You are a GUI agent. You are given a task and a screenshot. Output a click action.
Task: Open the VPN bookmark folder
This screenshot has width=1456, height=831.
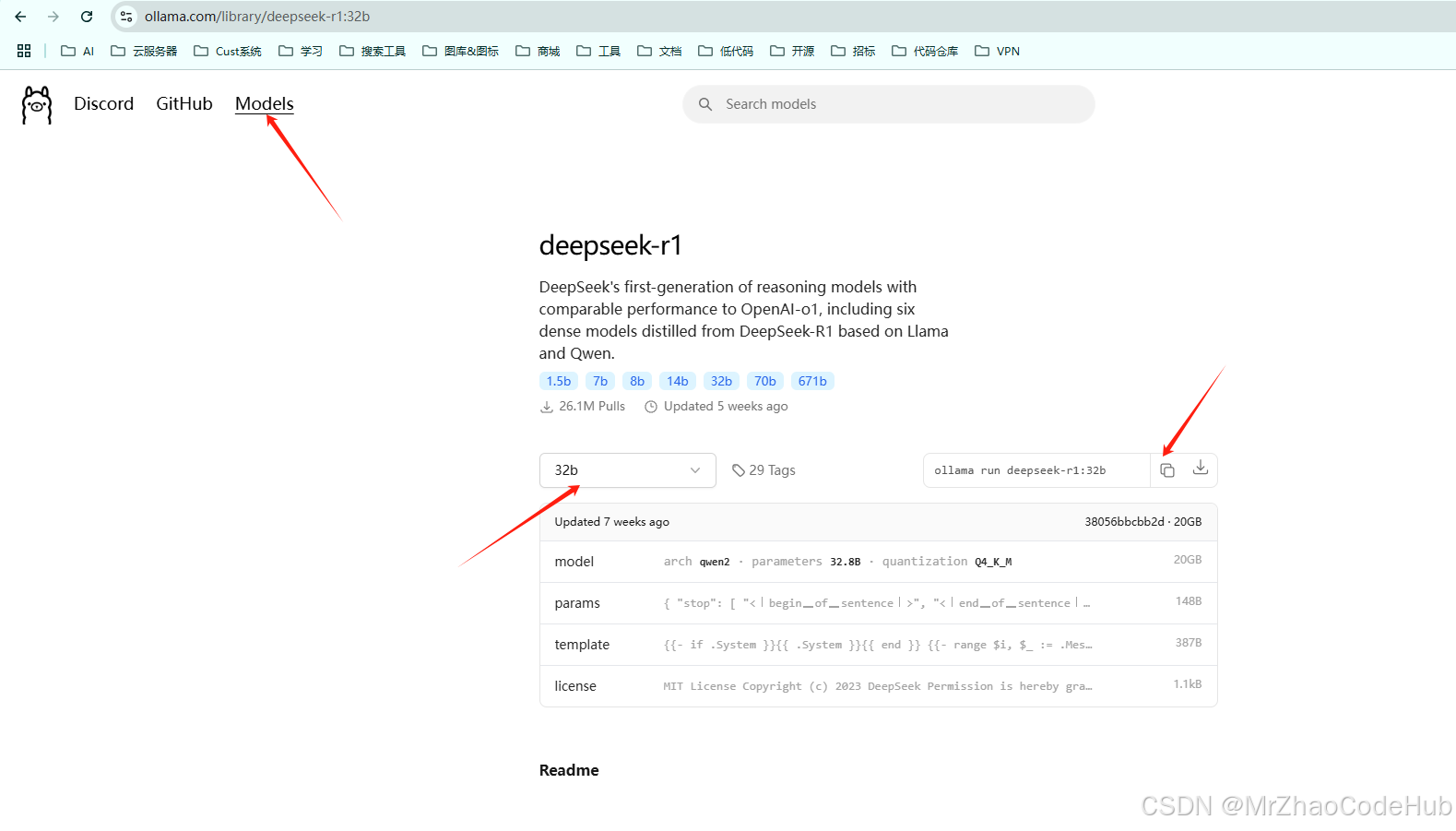997,51
